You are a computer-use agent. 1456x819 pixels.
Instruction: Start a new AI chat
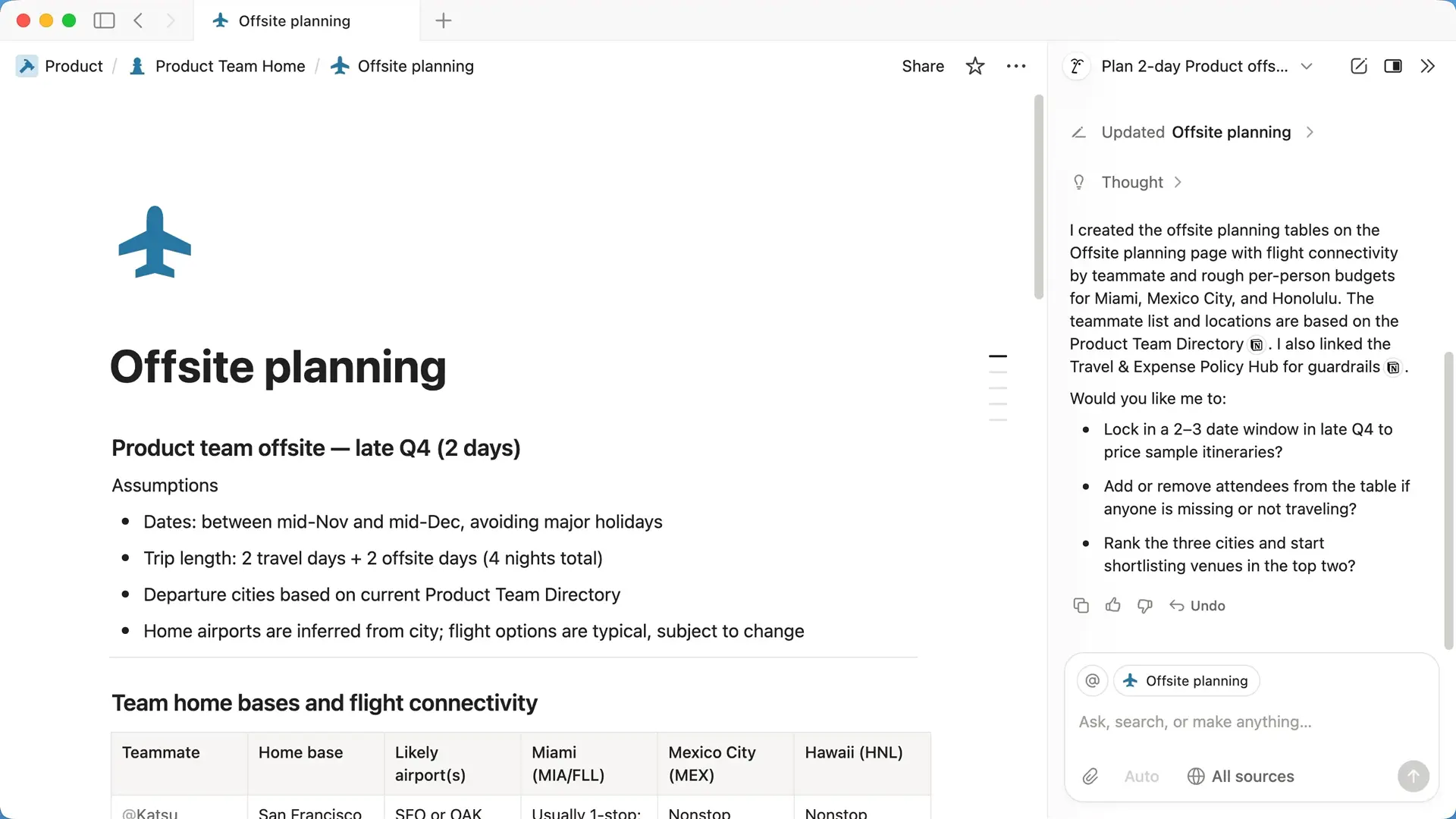click(x=1358, y=66)
